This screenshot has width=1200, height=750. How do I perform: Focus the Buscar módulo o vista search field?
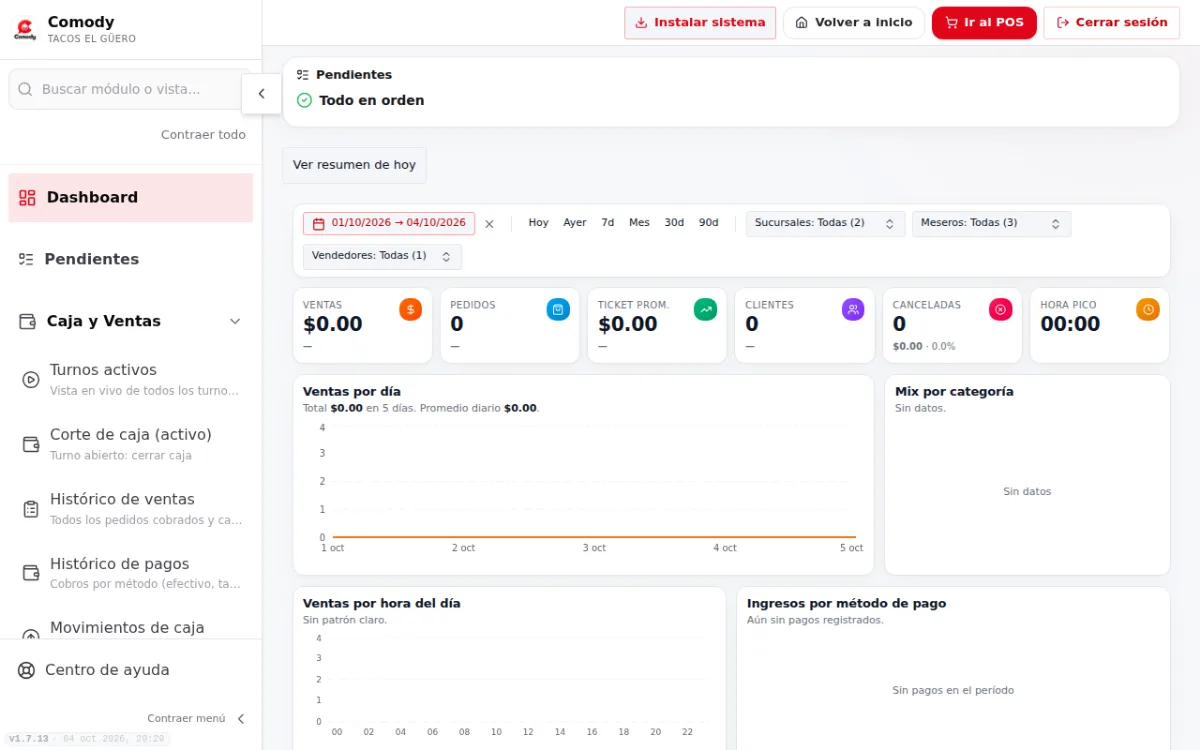coord(130,89)
